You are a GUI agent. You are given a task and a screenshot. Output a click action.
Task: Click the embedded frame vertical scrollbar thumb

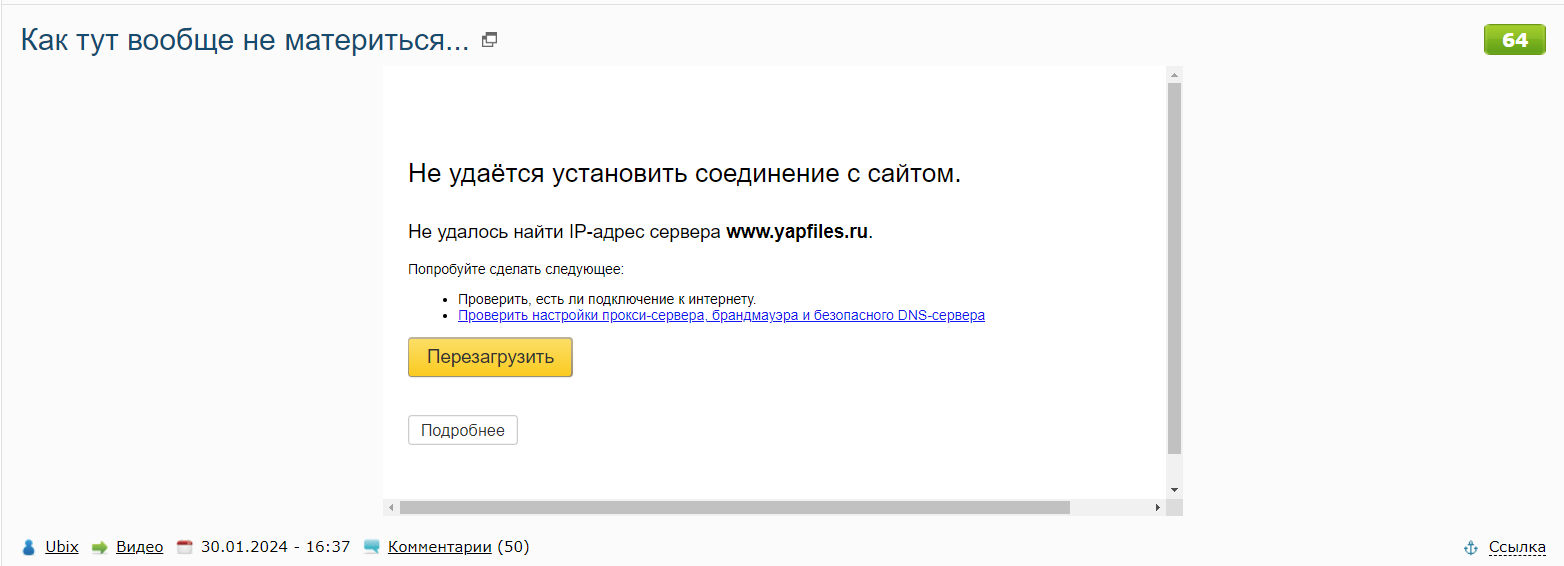tap(1175, 270)
